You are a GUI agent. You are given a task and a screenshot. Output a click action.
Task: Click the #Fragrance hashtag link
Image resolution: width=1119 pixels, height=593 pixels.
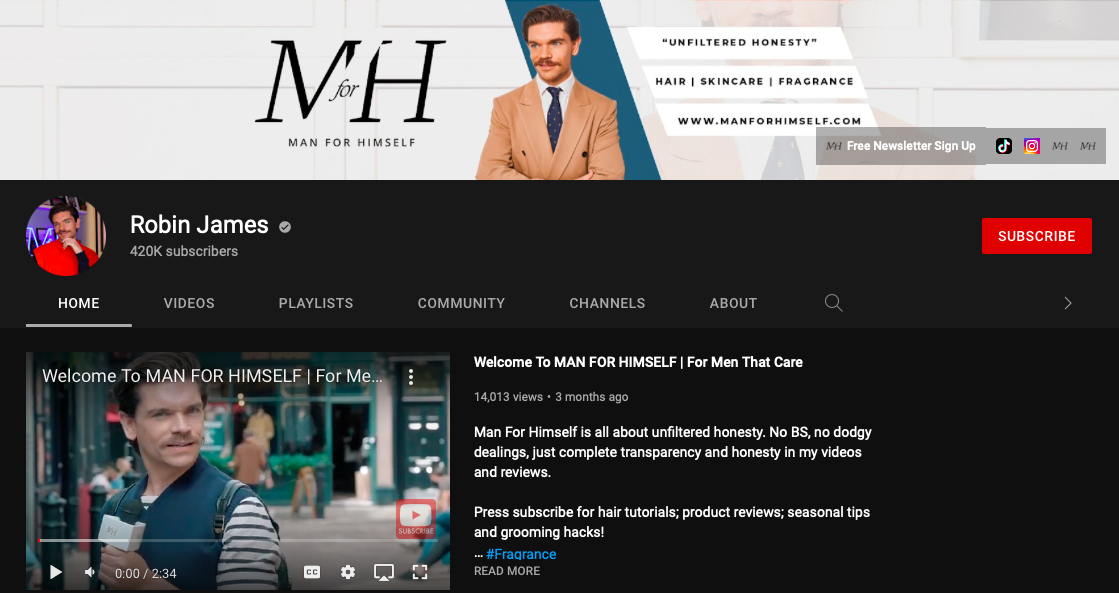521,554
